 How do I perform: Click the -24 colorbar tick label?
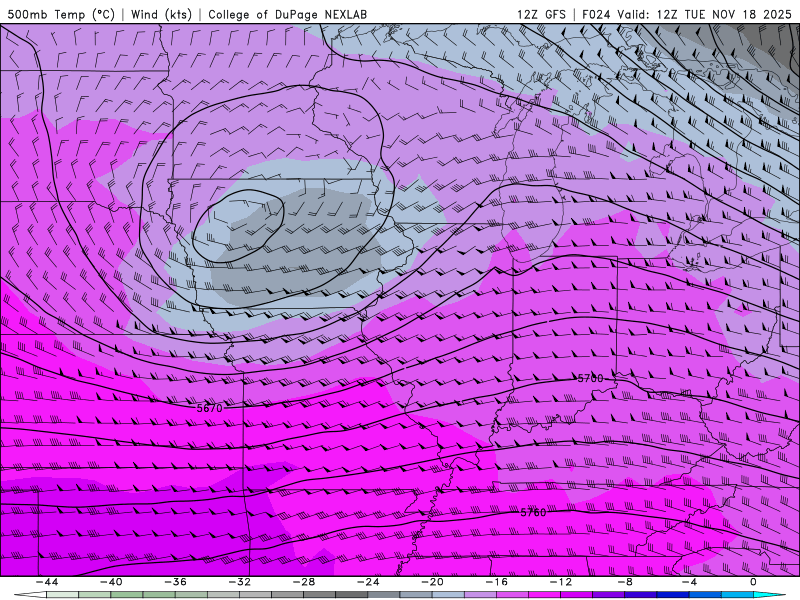(368, 582)
